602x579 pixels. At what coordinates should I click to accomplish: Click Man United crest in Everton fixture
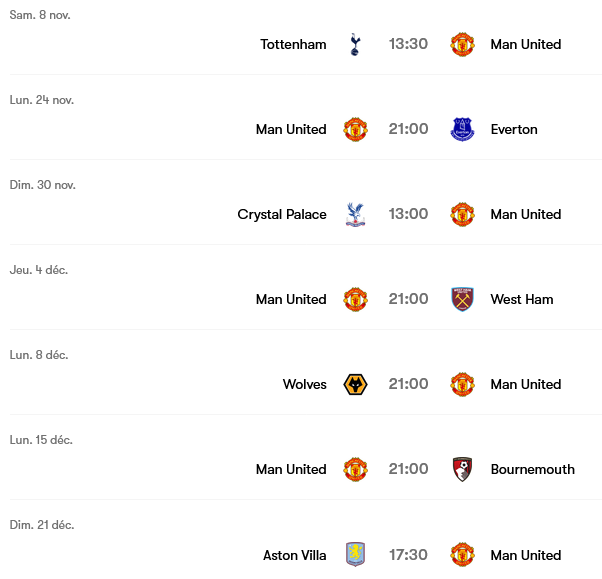click(x=354, y=129)
